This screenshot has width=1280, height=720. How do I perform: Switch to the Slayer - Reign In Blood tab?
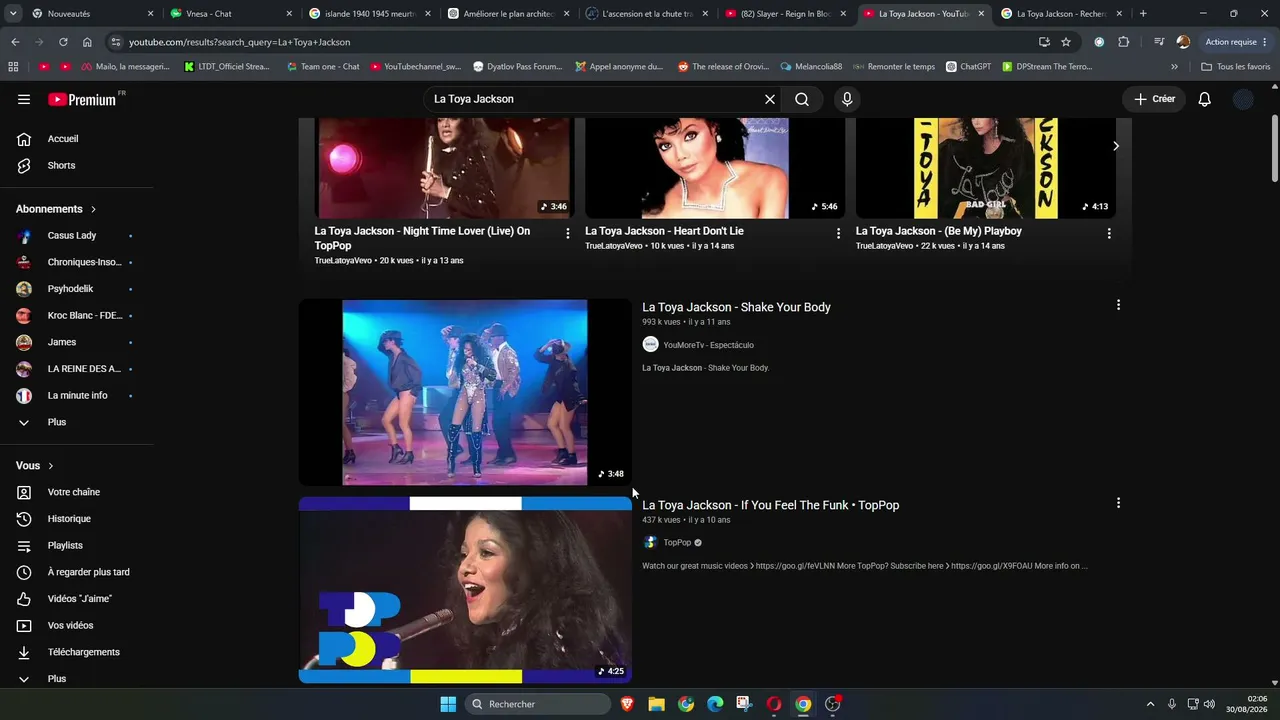click(x=785, y=14)
